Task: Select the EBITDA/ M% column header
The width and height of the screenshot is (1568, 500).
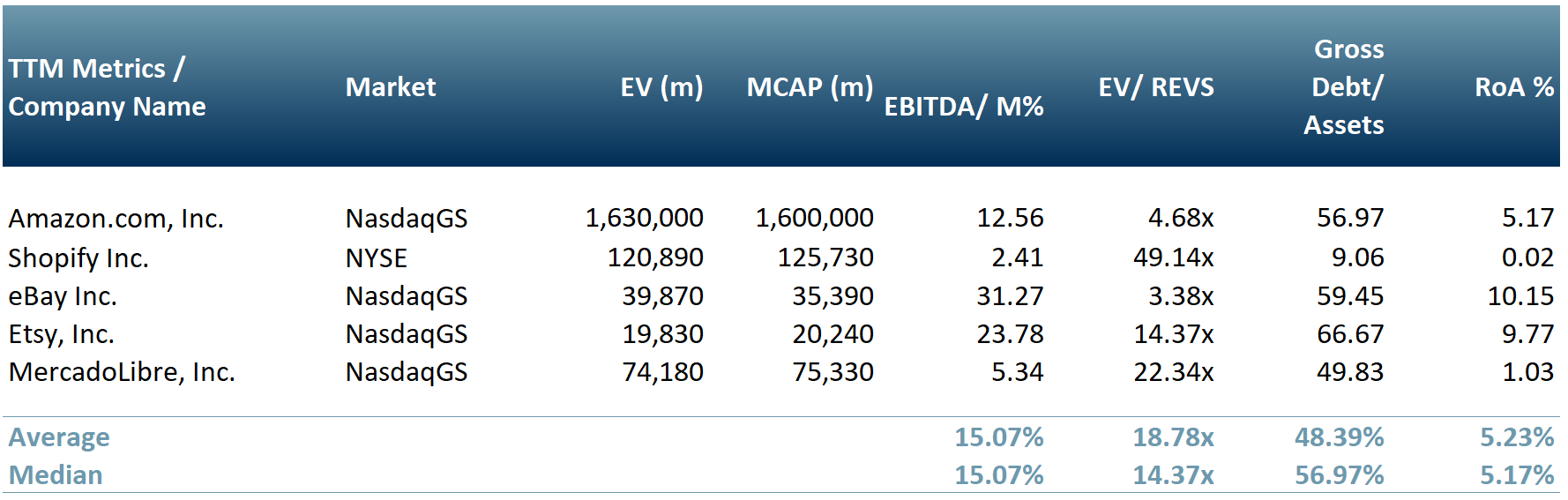Action: point(964,107)
